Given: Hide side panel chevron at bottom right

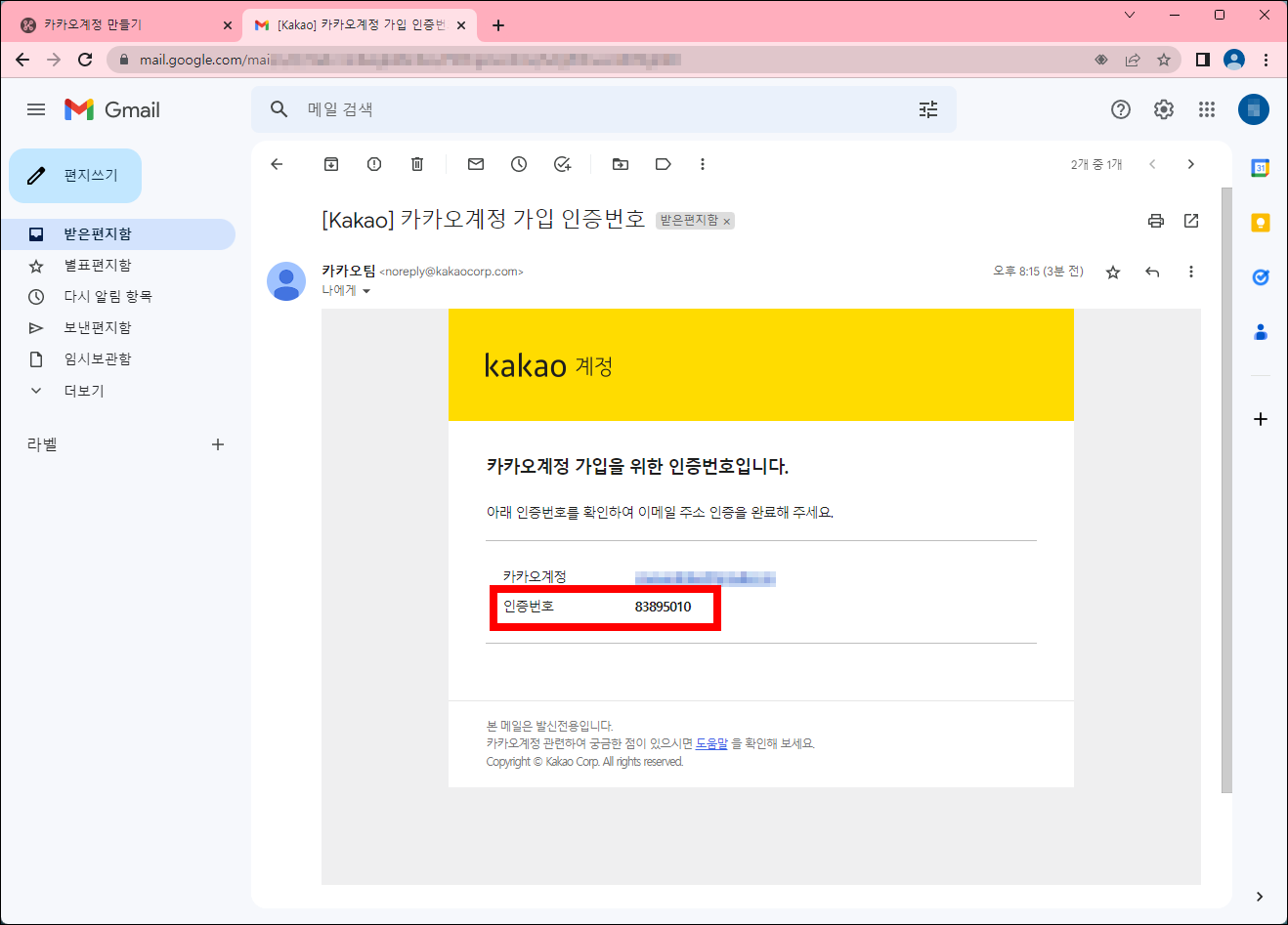Looking at the screenshot, I should (x=1260, y=897).
